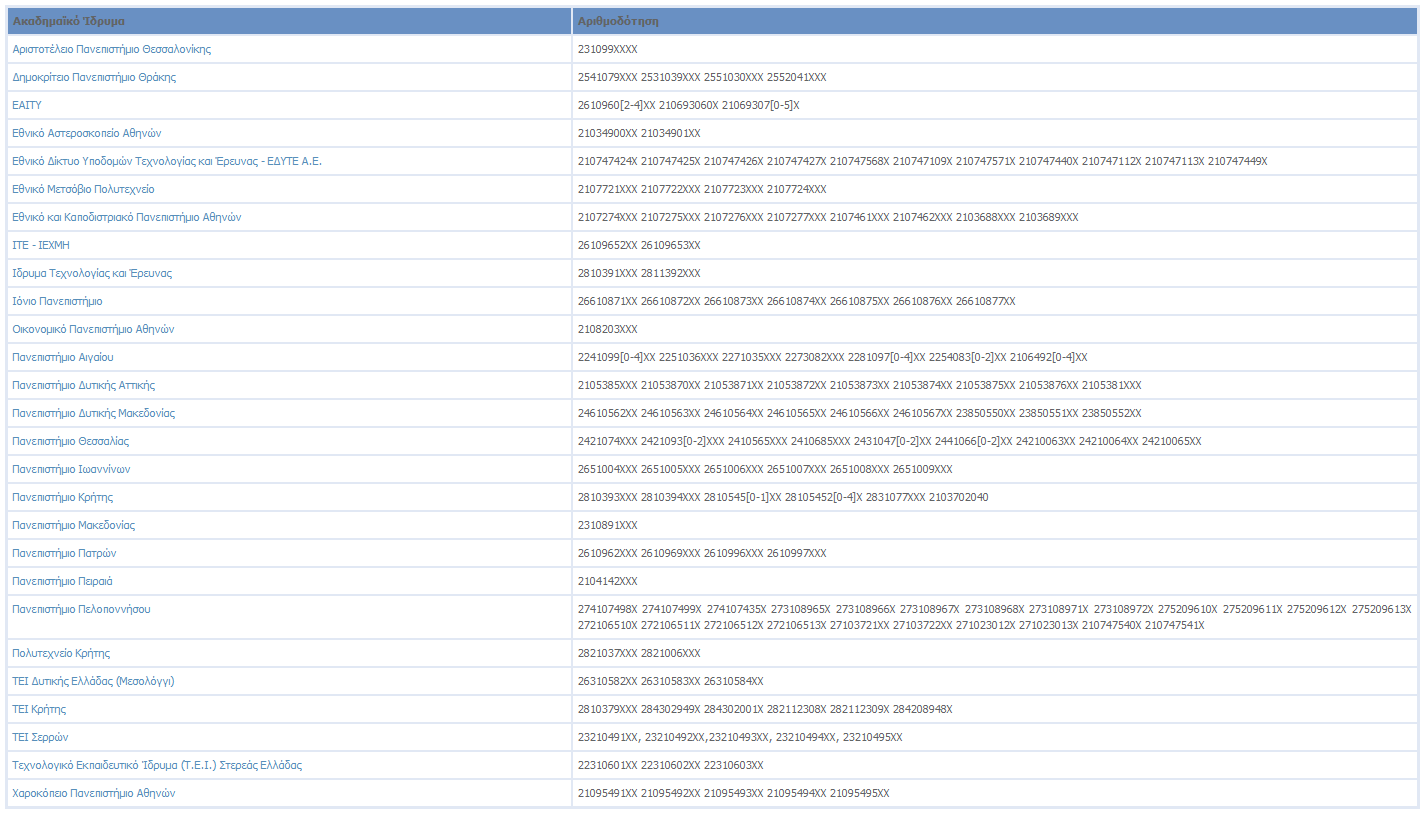Select cell 2810391XXX 2811392XXX
This screenshot has height=816, width=1428.
(995, 273)
